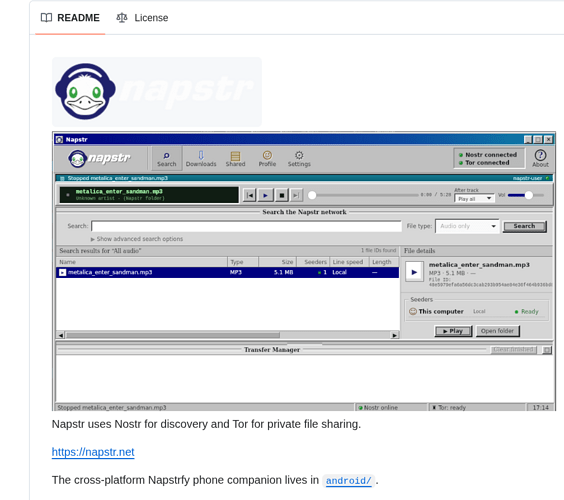Viewport: 564px width, 500px height.
Task: Click the Open folder button
Action: (x=497, y=331)
